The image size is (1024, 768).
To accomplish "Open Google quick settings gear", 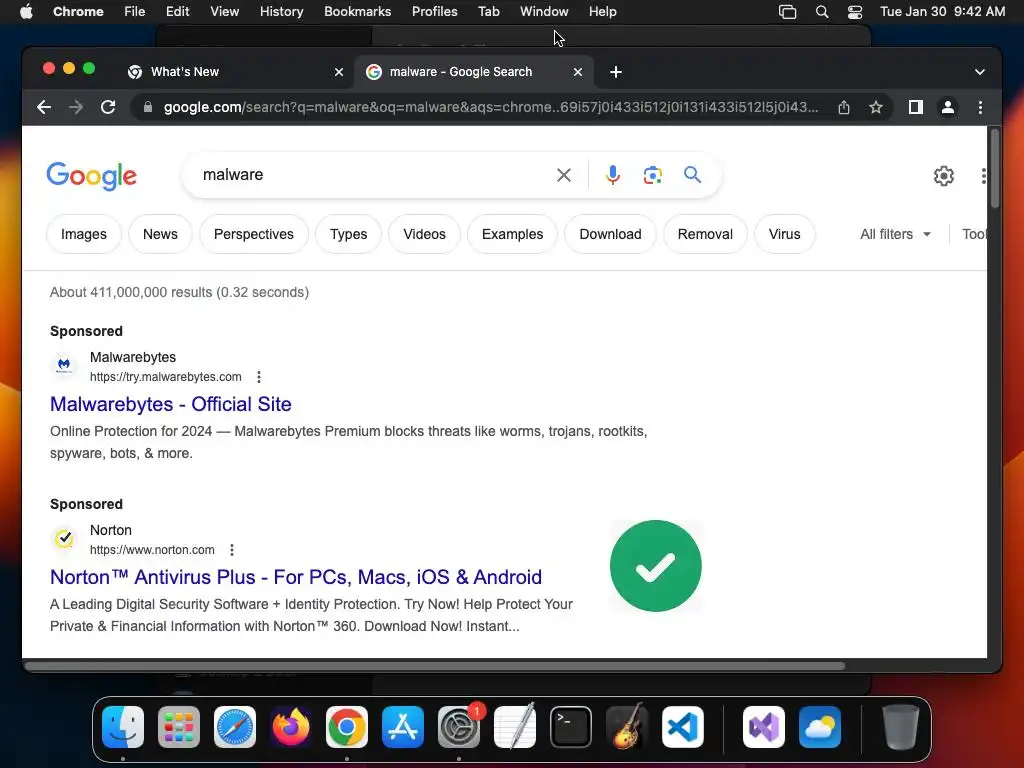I will pos(944,176).
